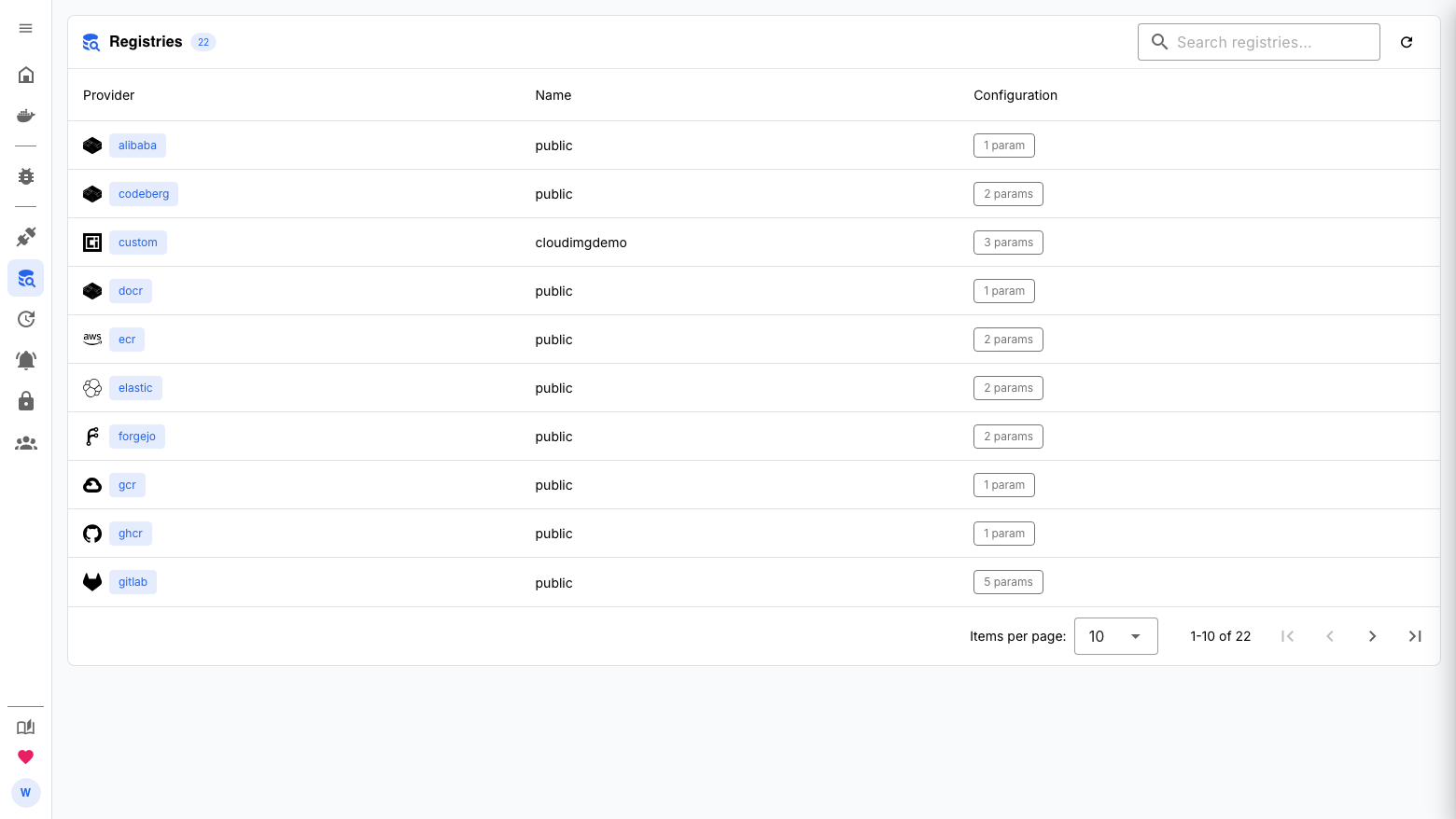
Task: Click the red heart sponsor icon
Action: pos(26,757)
